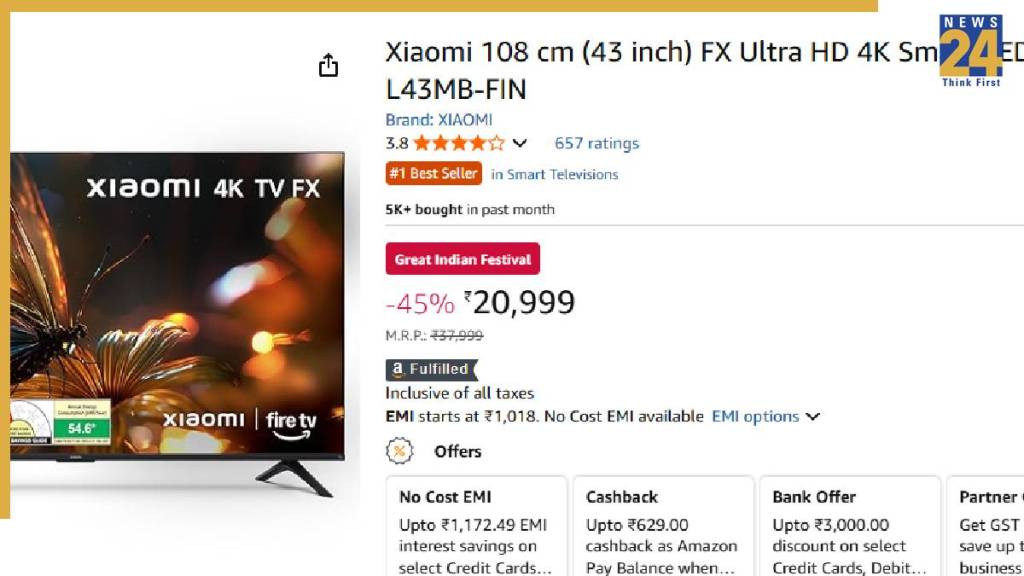Click the Xiaomi TV product image

(x=180, y=310)
